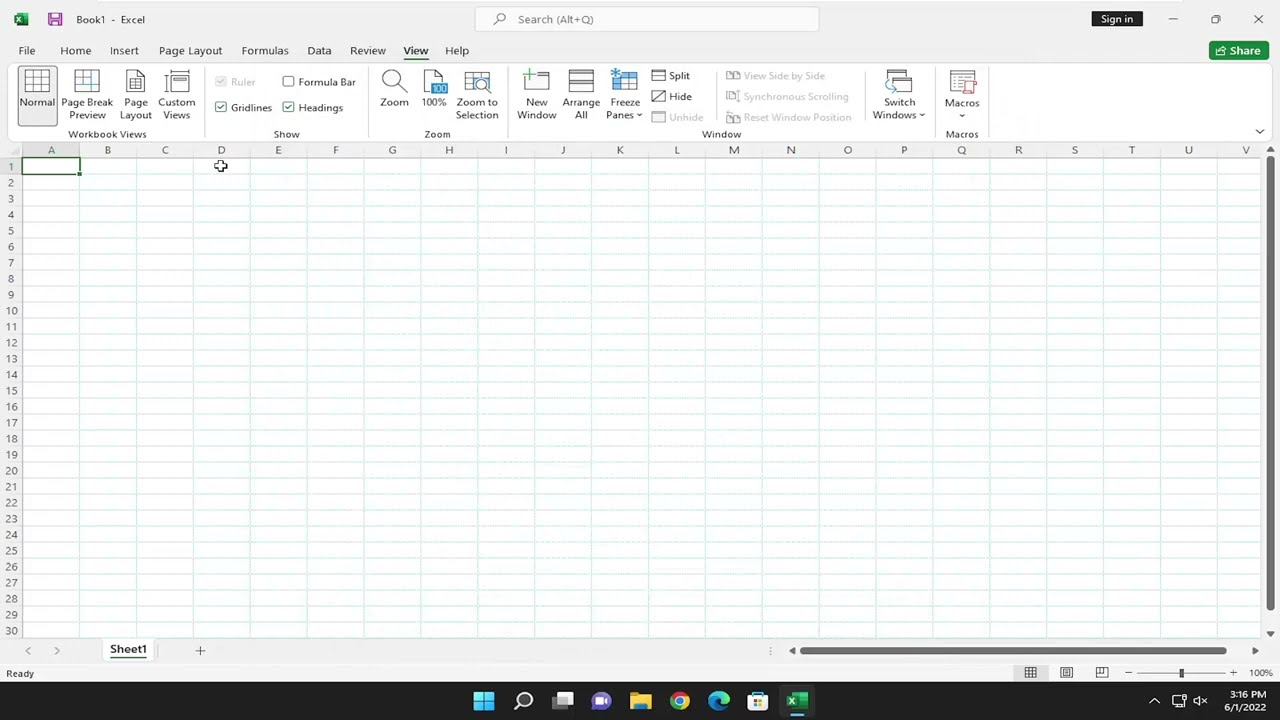
Task: Select cell A1
Action: click(x=51, y=166)
